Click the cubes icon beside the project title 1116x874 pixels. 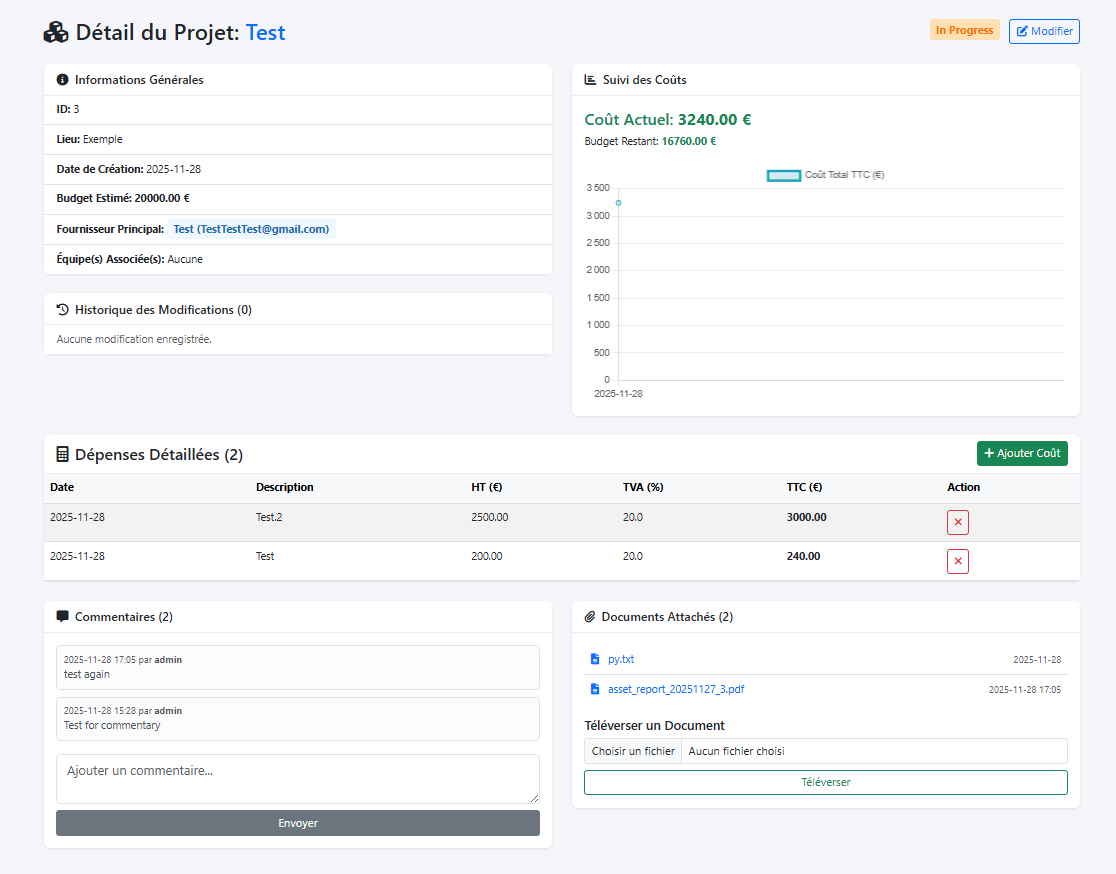56,32
